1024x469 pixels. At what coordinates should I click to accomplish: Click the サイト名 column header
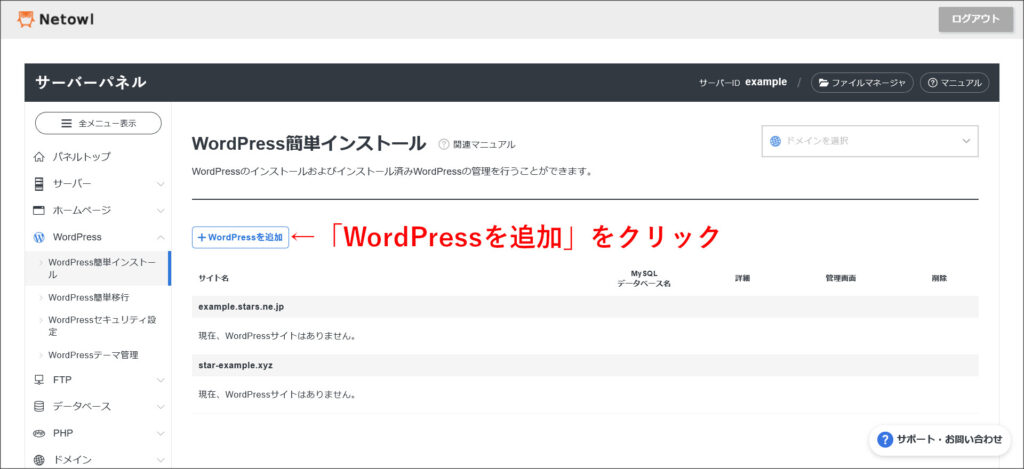[214, 278]
